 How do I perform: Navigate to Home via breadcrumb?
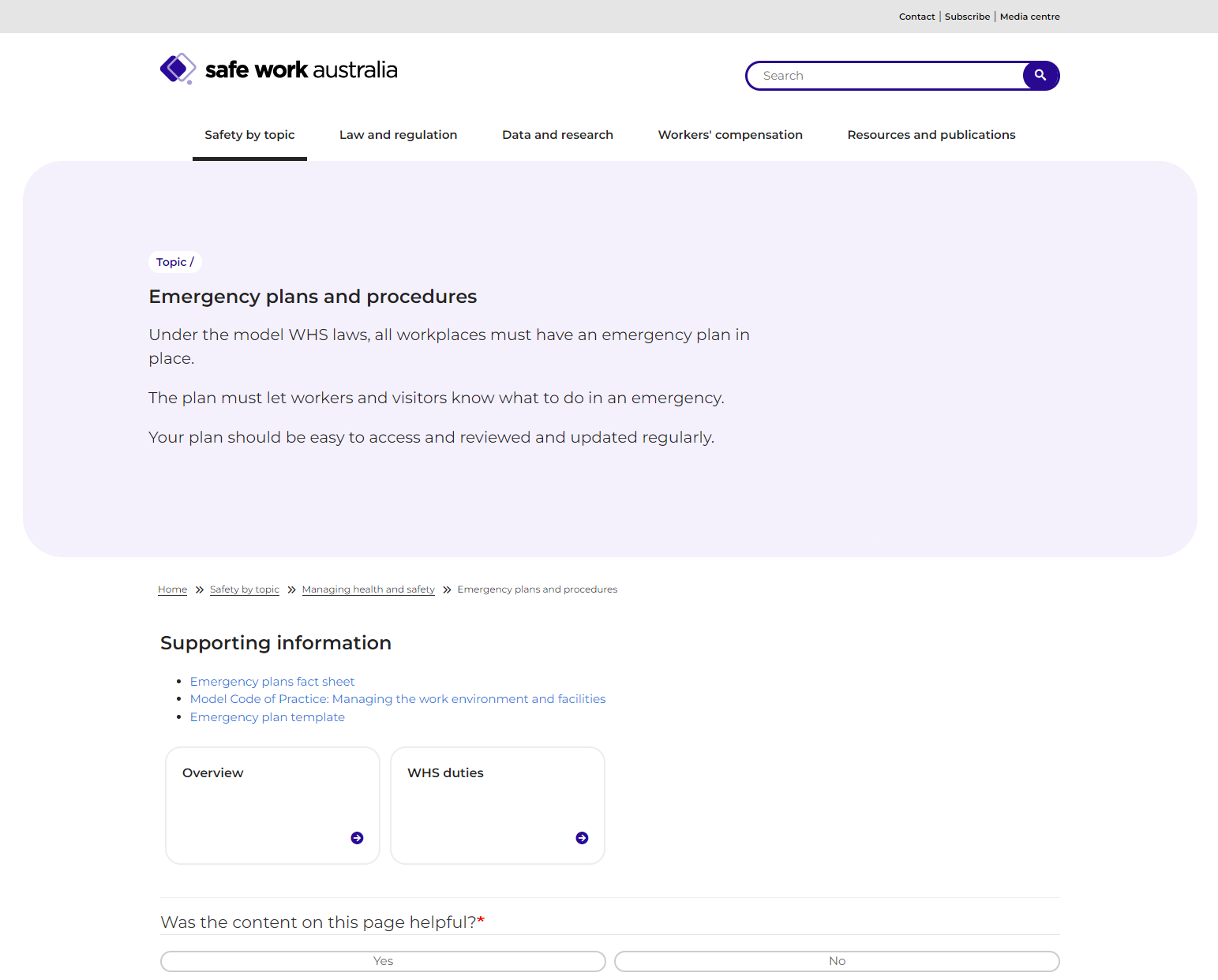172,589
